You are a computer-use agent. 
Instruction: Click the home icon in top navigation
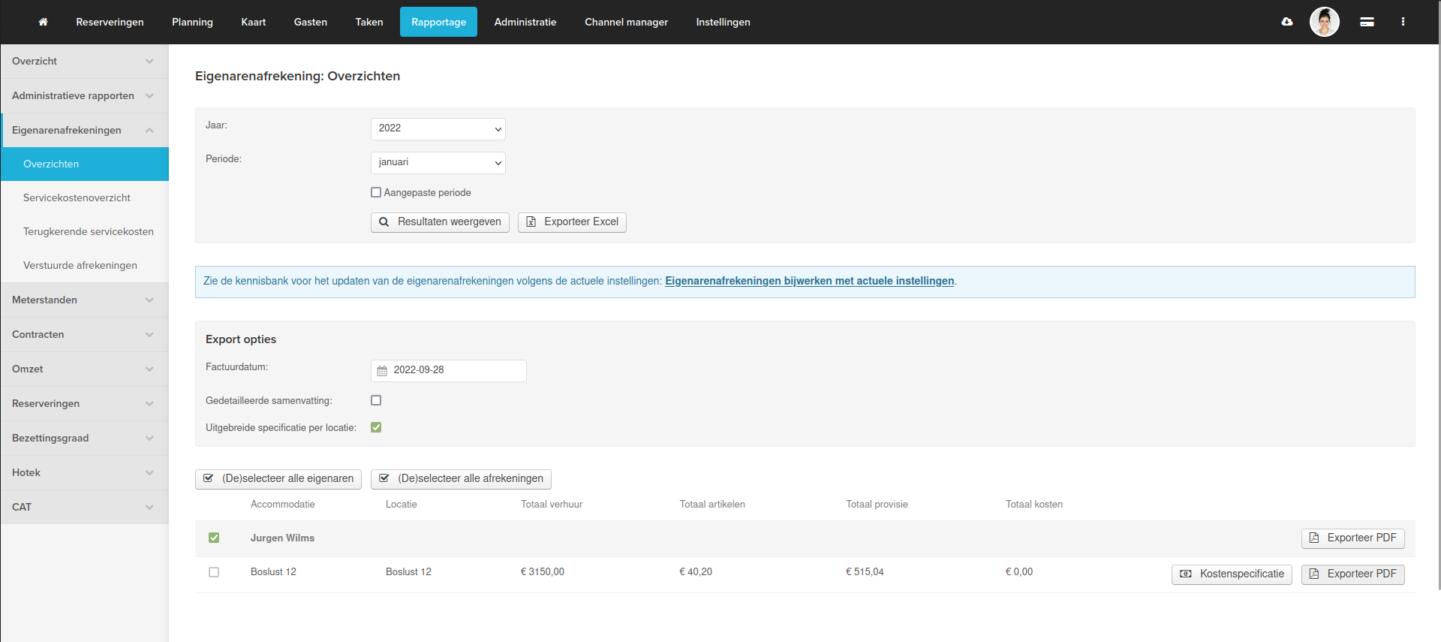(x=42, y=22)
